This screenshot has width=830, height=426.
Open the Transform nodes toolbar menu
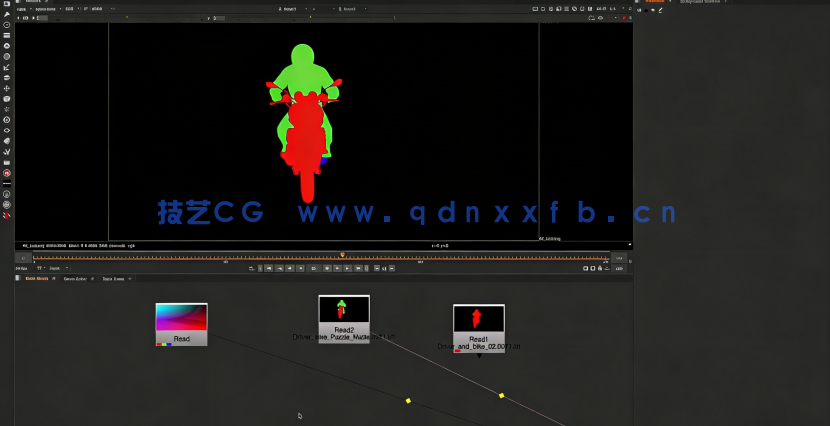pos(7,88)
